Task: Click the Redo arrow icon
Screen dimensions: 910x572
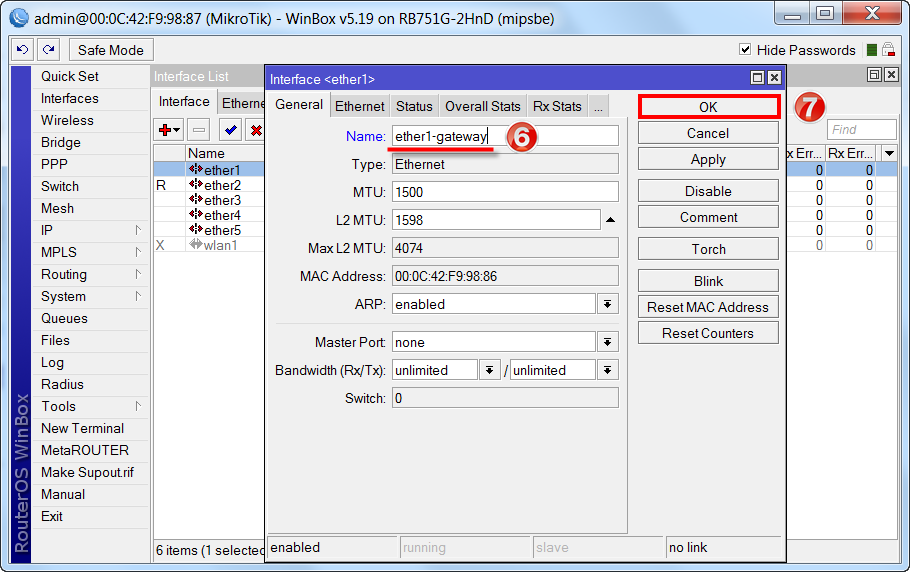Action: click(x=49, y=50)
